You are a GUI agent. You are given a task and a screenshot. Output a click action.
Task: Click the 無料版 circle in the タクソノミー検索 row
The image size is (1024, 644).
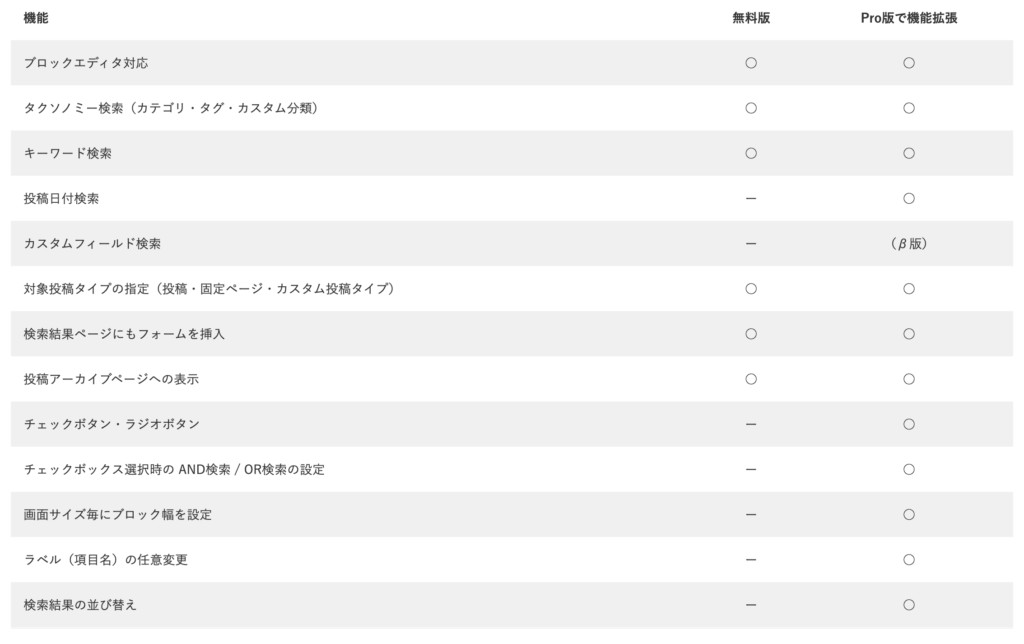751,108
